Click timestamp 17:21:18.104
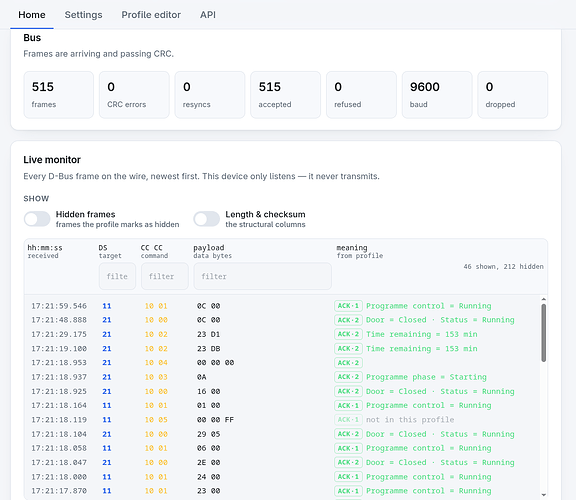576x500 pixels. (x=59, y=434)
